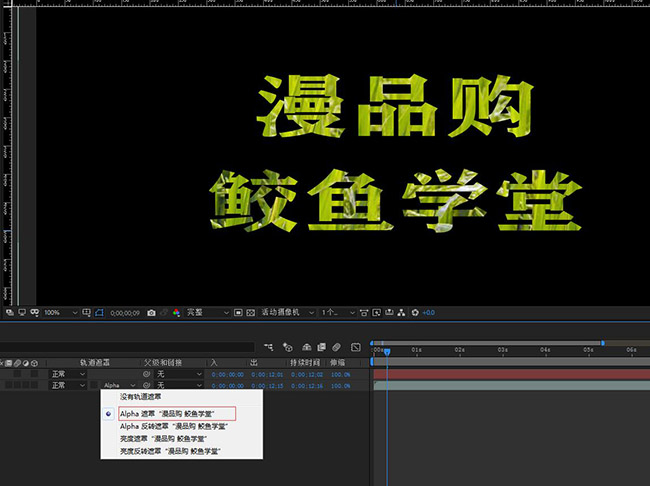Open the graph editor icon
This screenshot has height=486, width=650.
356,347
